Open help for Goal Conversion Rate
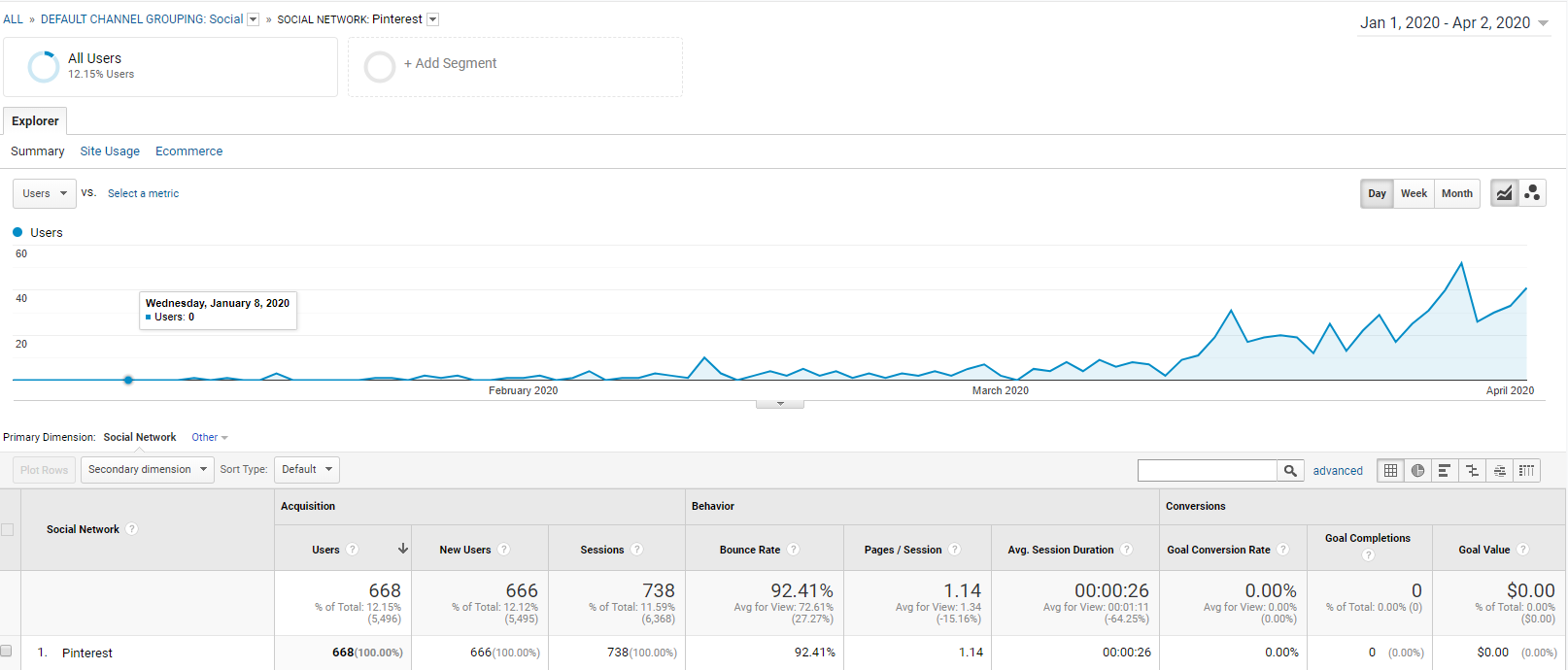The image size is (1568, 670). coord(1283,550)
